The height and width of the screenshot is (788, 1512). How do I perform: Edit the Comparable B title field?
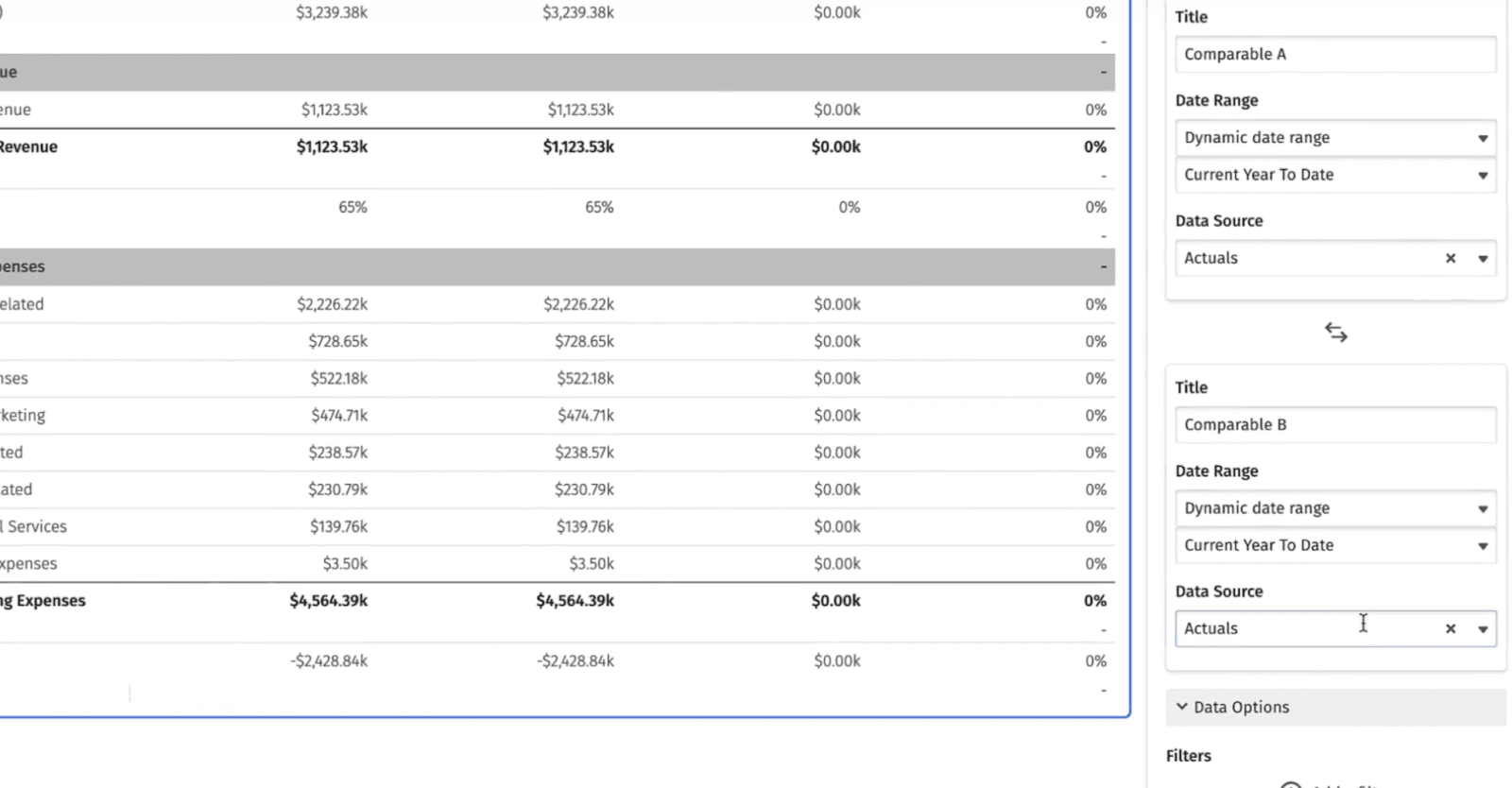click(x=1334, y=424)
